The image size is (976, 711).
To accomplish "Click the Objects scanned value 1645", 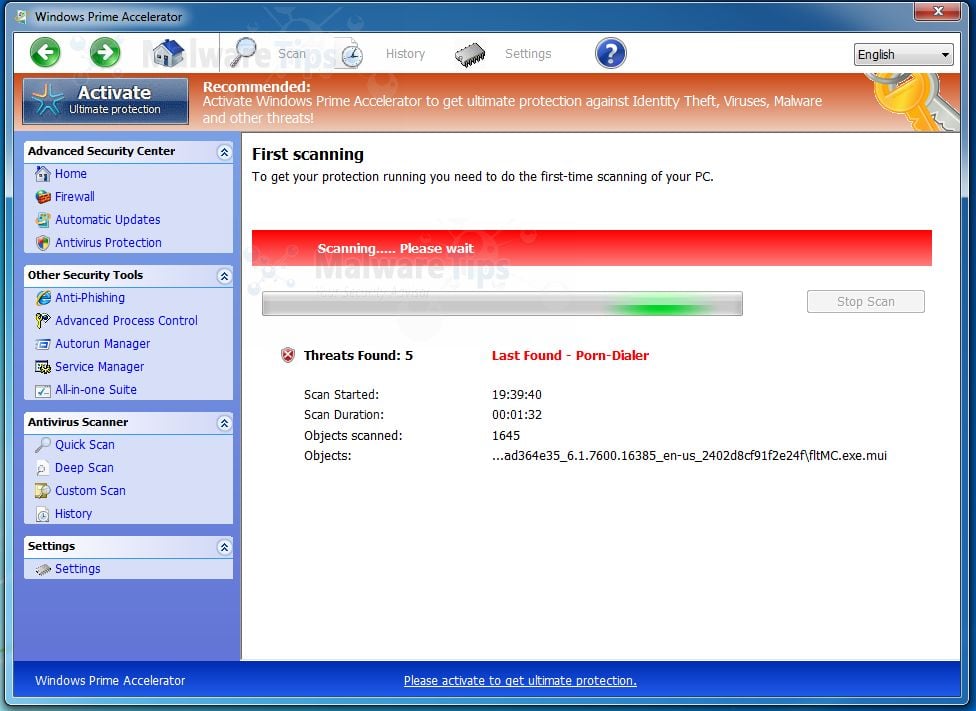I will coord(505,436).
